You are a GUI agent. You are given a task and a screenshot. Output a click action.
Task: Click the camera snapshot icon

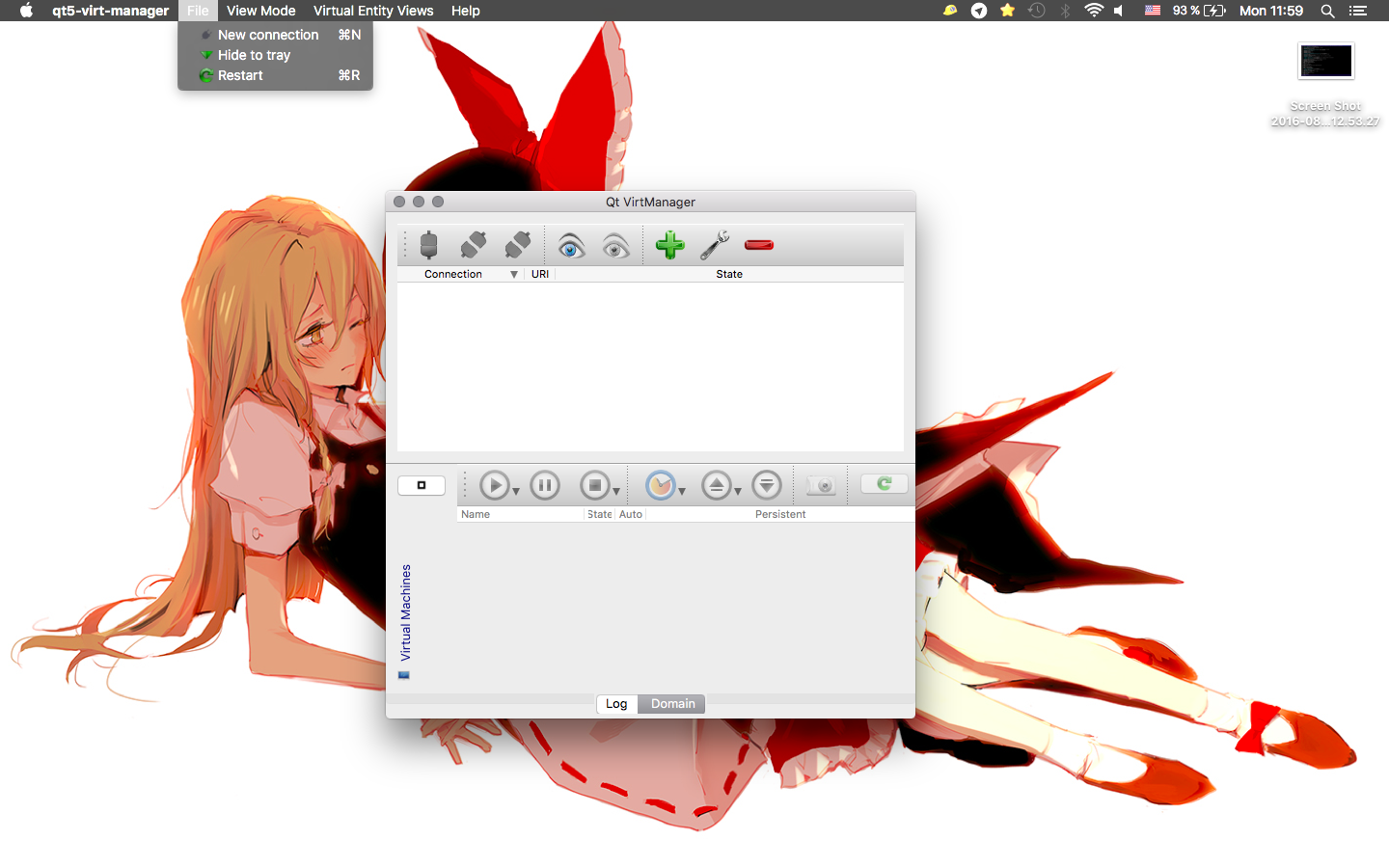point(821,485)
